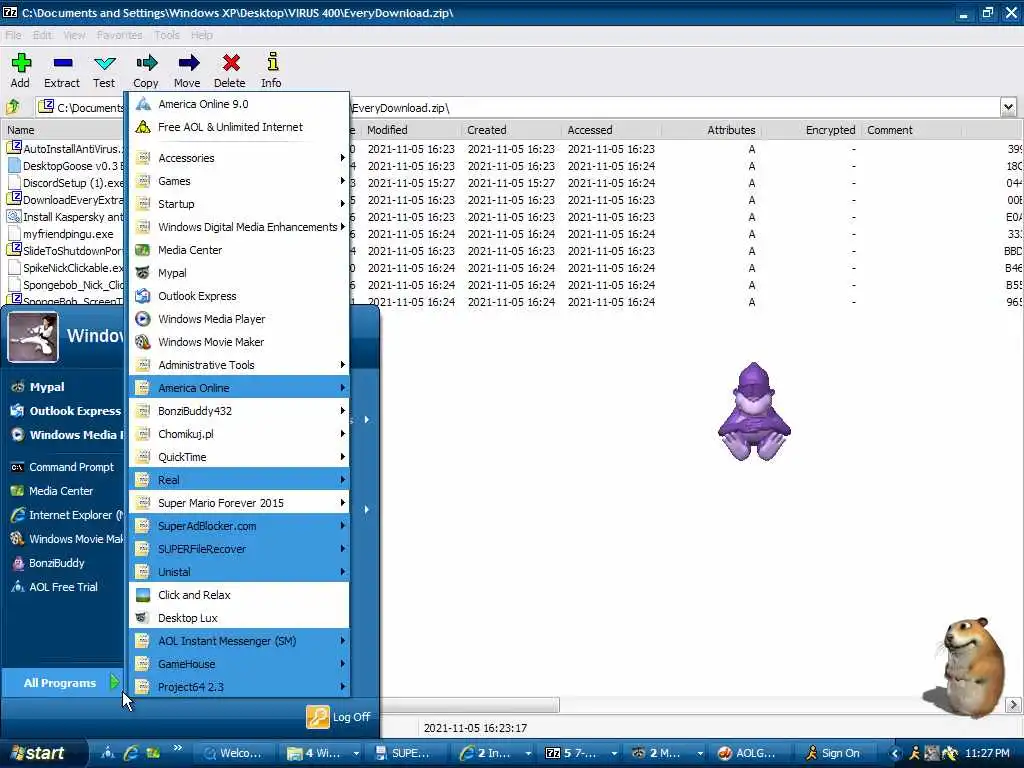Switch to Sign On taskbar button

pos(839,753)
